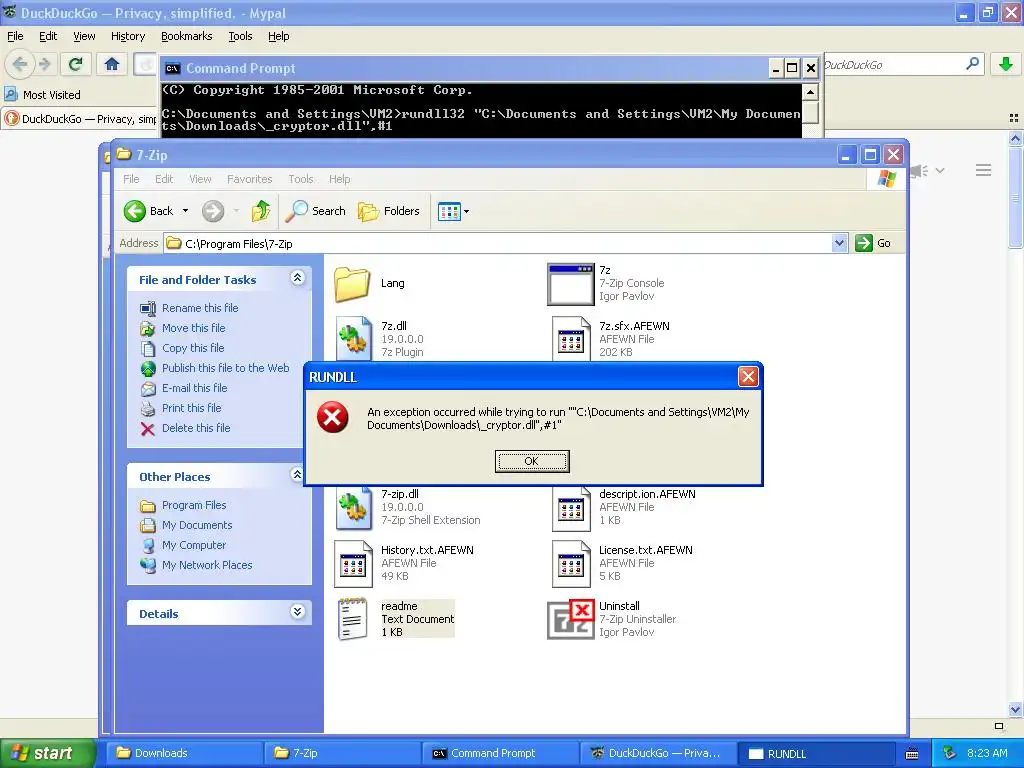Collapse the Other Places panel
This screenshot has width=1024, height=768.
tap(297, 475)
